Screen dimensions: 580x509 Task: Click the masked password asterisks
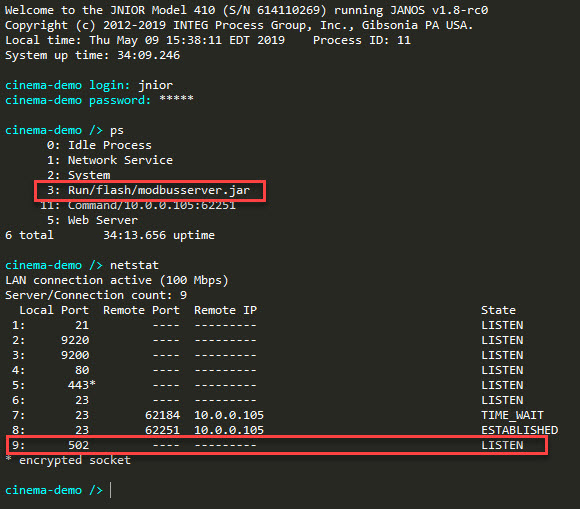tap(176, 98)
